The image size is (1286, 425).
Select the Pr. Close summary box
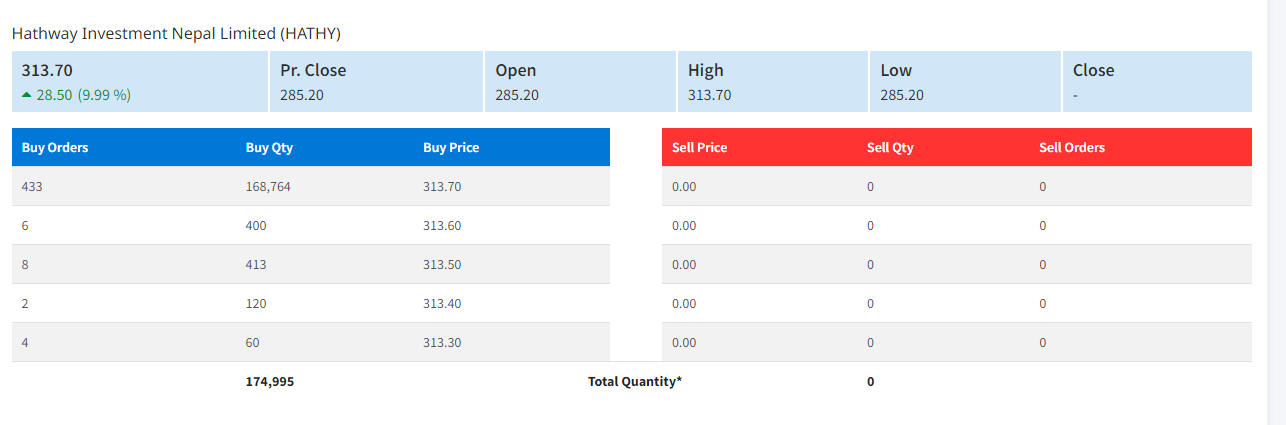click(376, 82)
